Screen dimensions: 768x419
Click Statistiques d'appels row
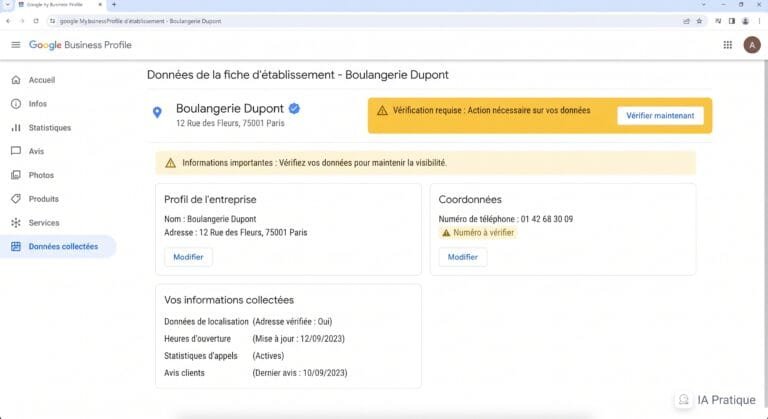point(224,356)
